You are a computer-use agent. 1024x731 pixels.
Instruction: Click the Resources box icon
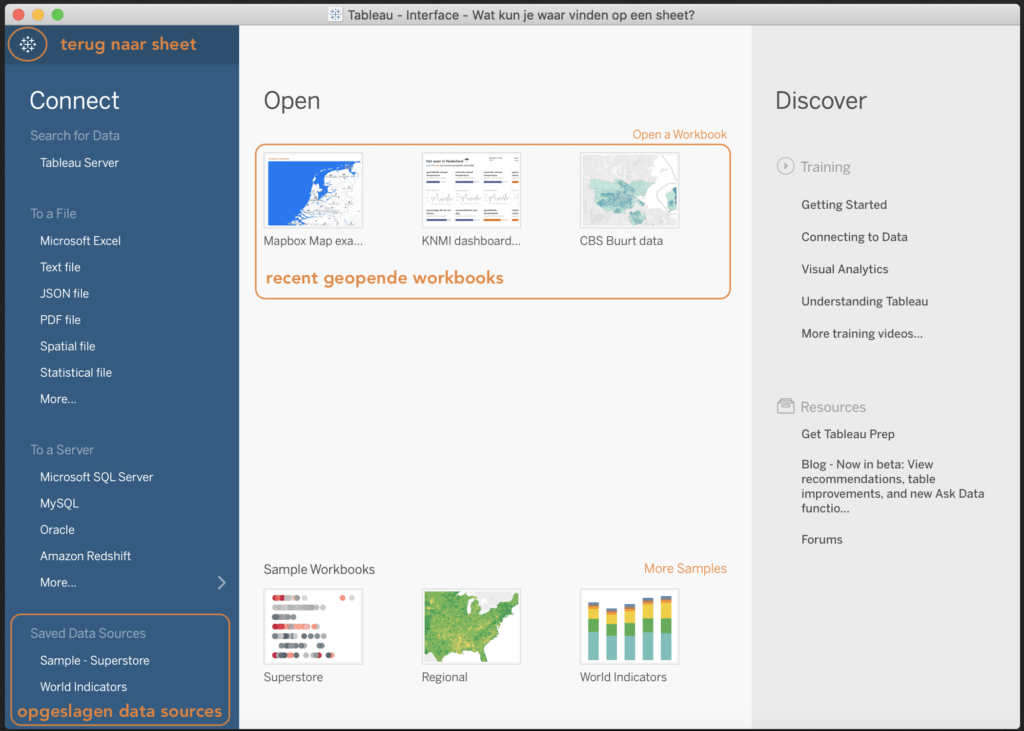785,407
